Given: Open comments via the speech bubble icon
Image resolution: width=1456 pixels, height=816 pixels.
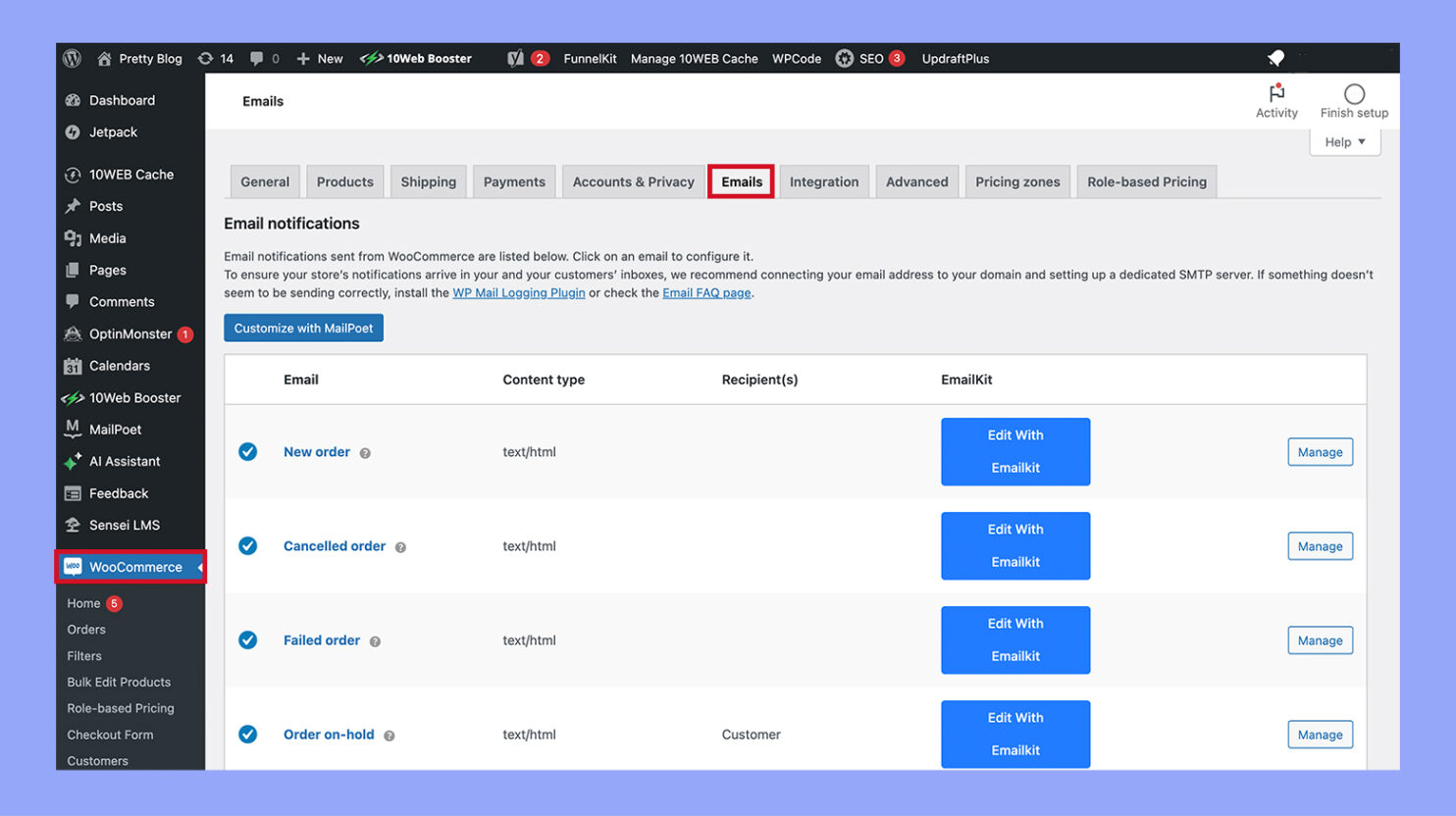Looking at the screenshot, I should 255,58.
